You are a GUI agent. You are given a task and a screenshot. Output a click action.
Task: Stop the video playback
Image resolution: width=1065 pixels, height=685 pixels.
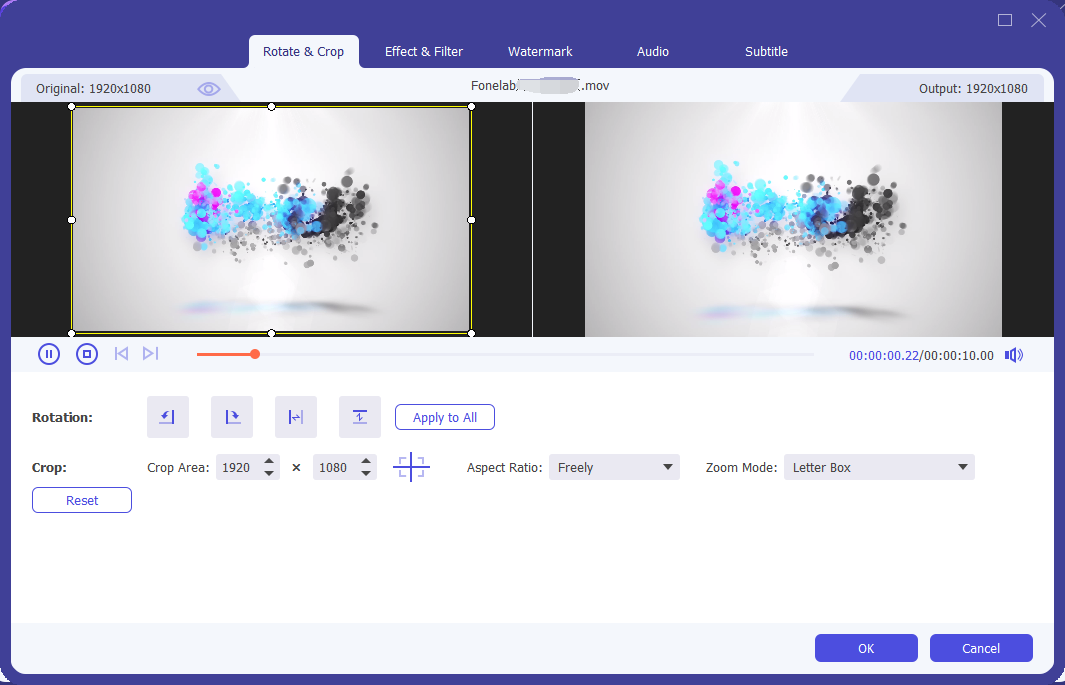86,353
